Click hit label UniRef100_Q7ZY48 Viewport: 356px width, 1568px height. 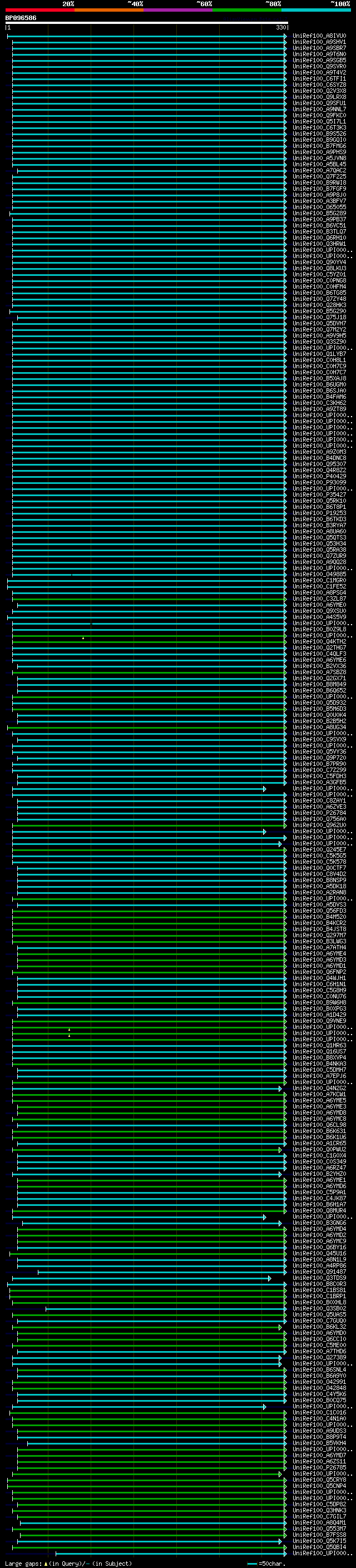click(x=319, y=299)
